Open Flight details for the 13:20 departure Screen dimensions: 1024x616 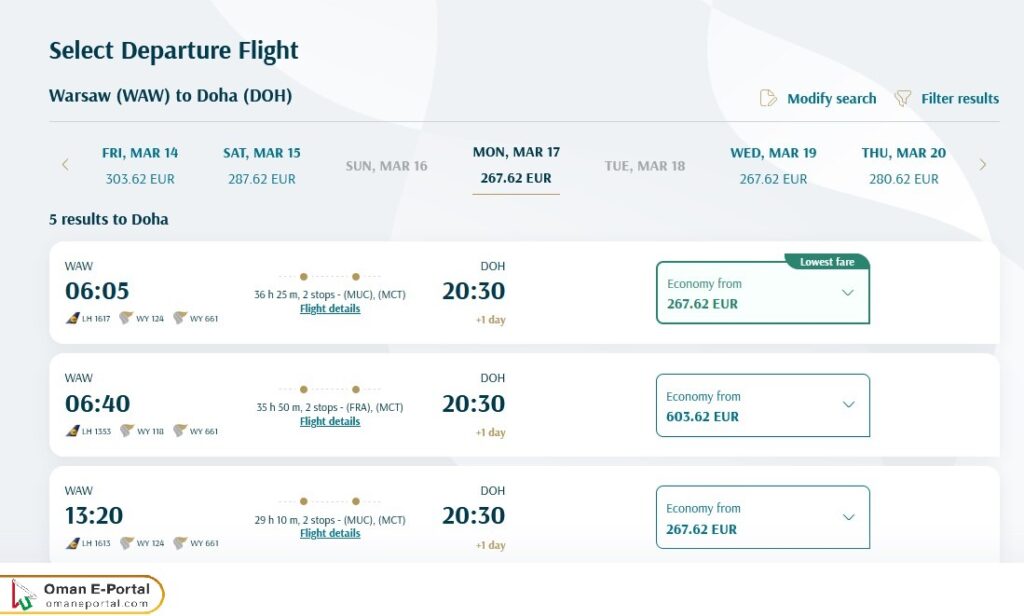pyautogui.click(x=330, y=533)
